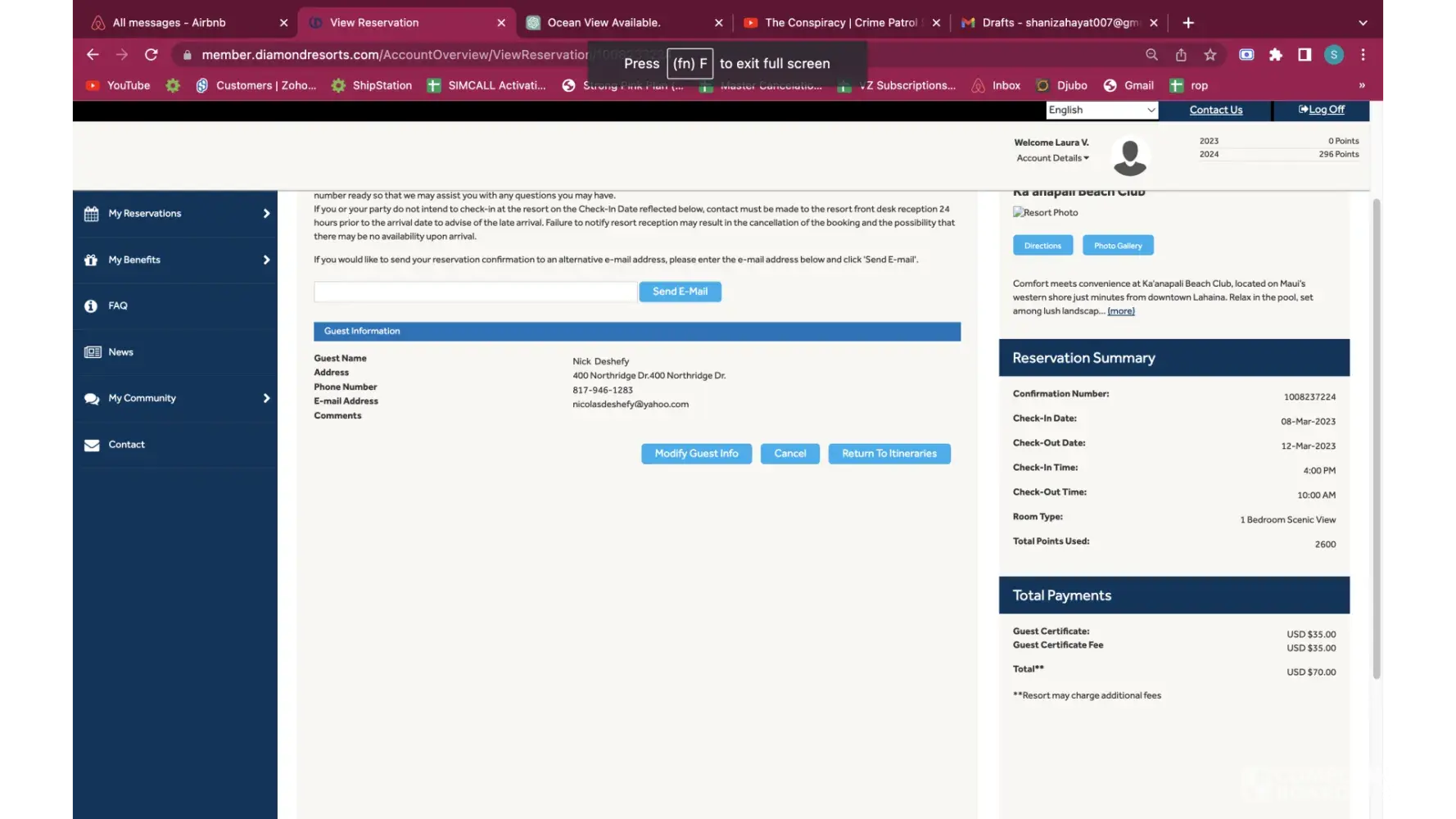
Task: Click the Modify Guest Info button
Action: [x=696, y=454]
